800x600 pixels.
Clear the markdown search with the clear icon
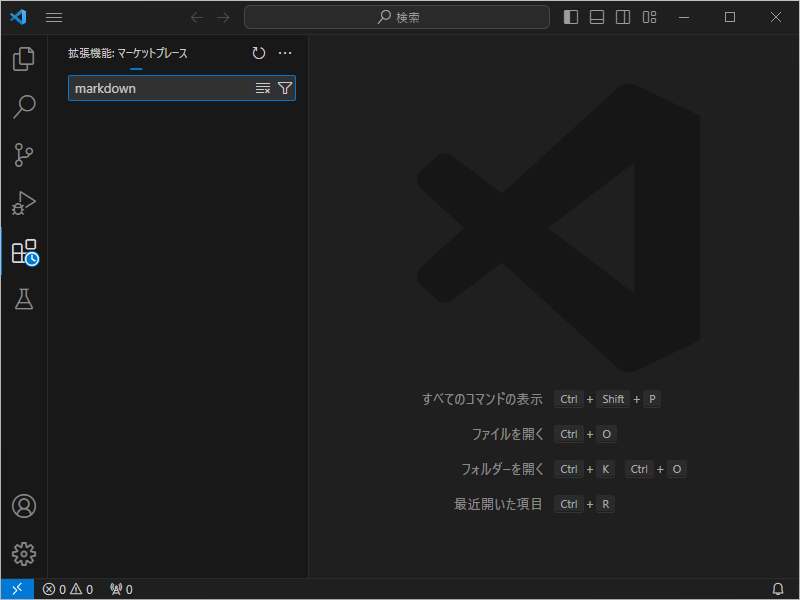click(262, 88)
